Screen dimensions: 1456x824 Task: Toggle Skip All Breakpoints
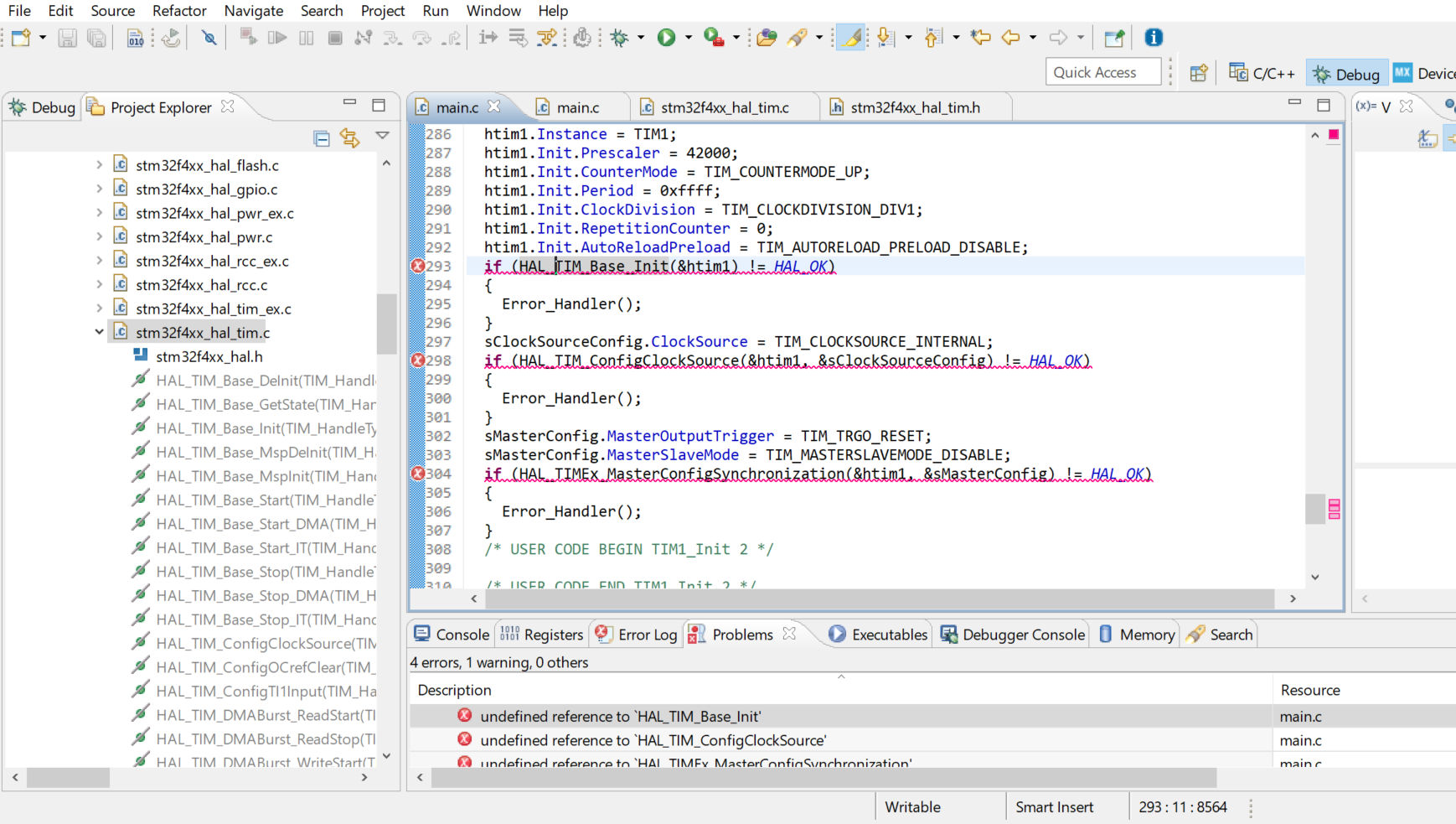pyautogui.click(x=209, y=38)
